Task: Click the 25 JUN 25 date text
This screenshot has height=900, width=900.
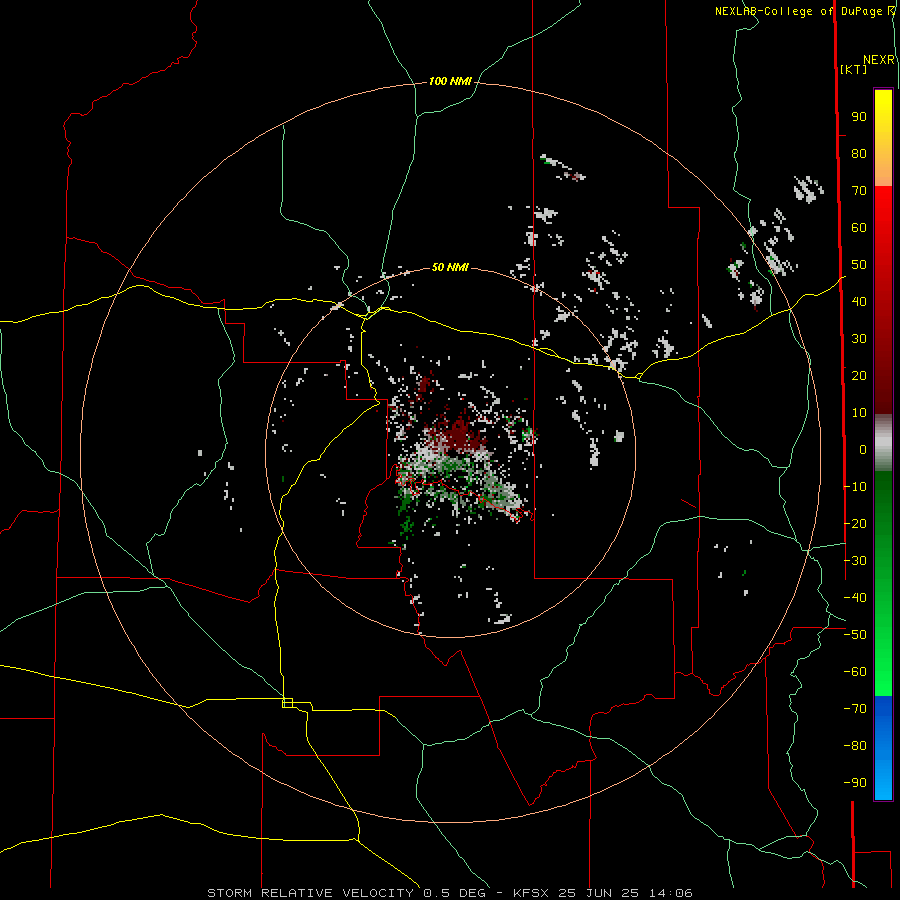Action: [599, 893]
